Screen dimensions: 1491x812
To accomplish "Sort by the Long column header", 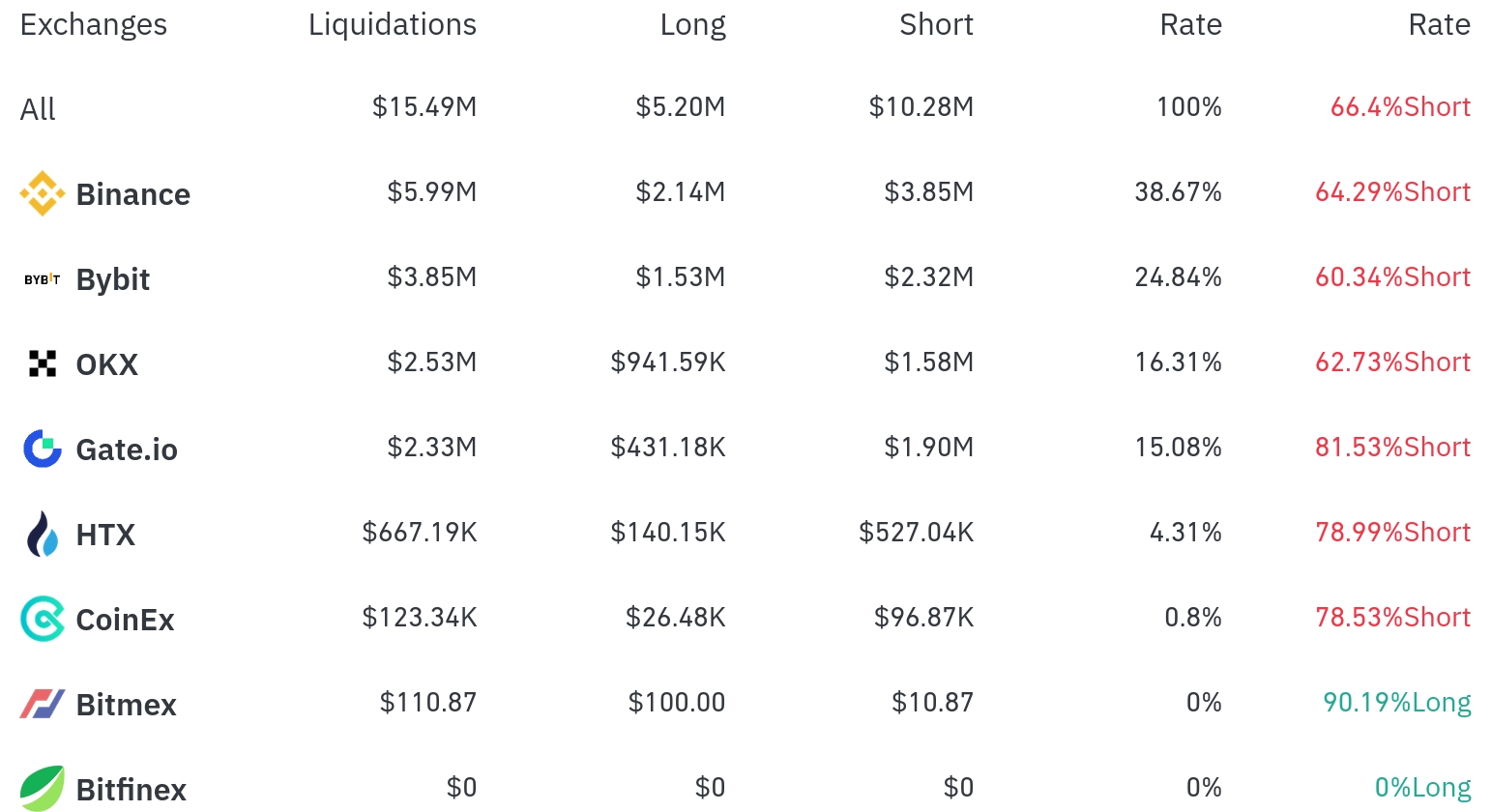I will pos(692,25).
